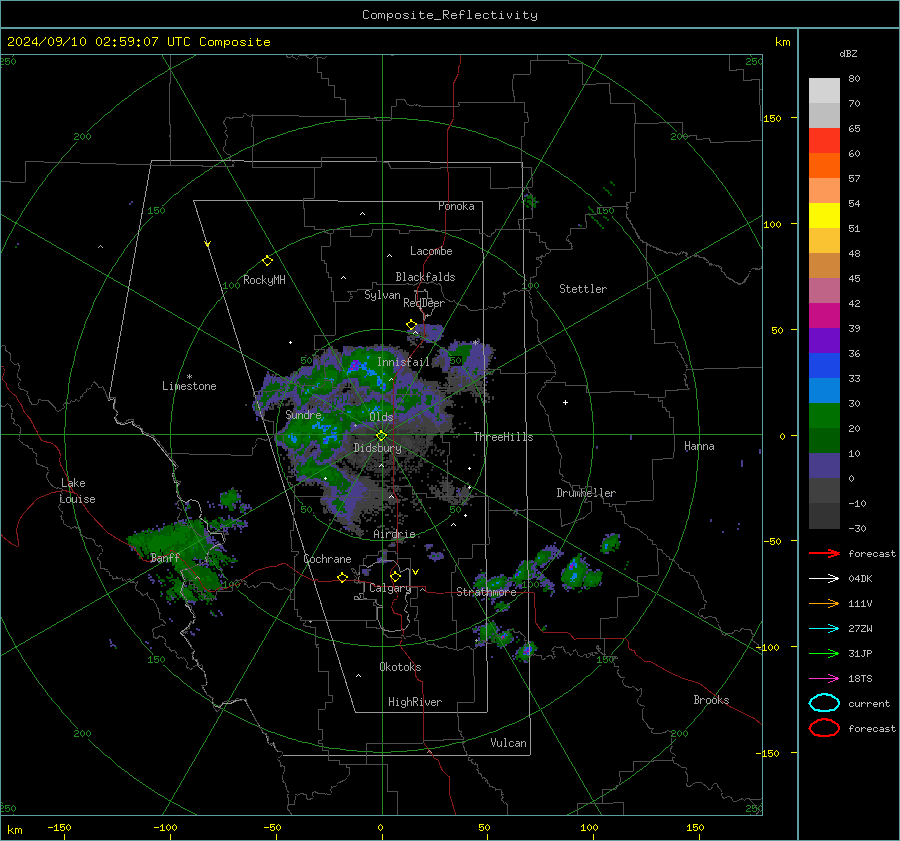Click the Sundre town label
The image size is (900, 841).
[x=303, y=415]
